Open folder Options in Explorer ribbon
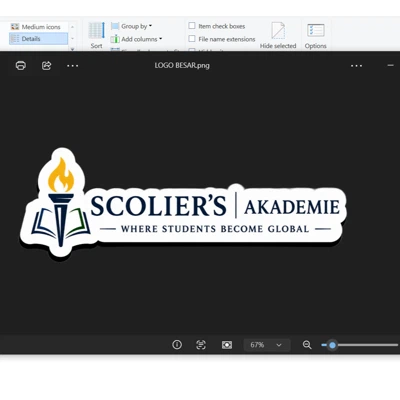 315,35
